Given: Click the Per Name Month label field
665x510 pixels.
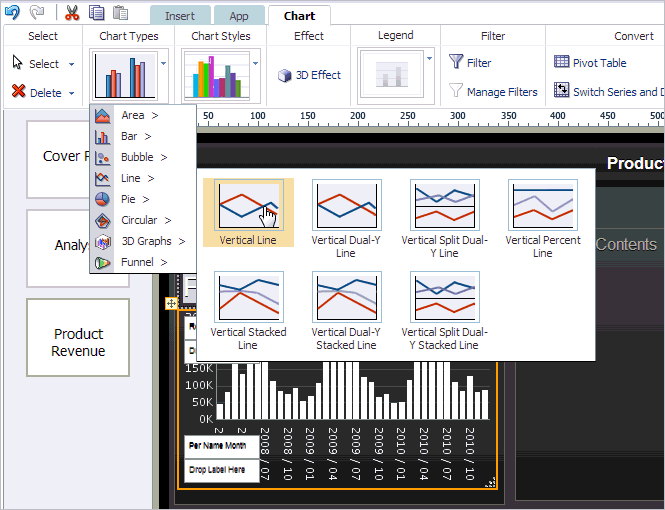Looking at the screenshot, I should tap(222, 446).
